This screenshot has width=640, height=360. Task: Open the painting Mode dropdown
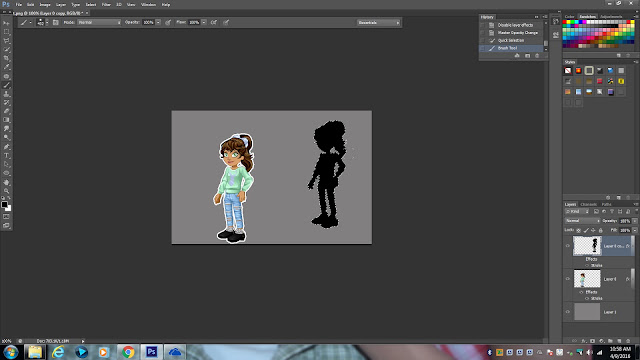point(99,22)
